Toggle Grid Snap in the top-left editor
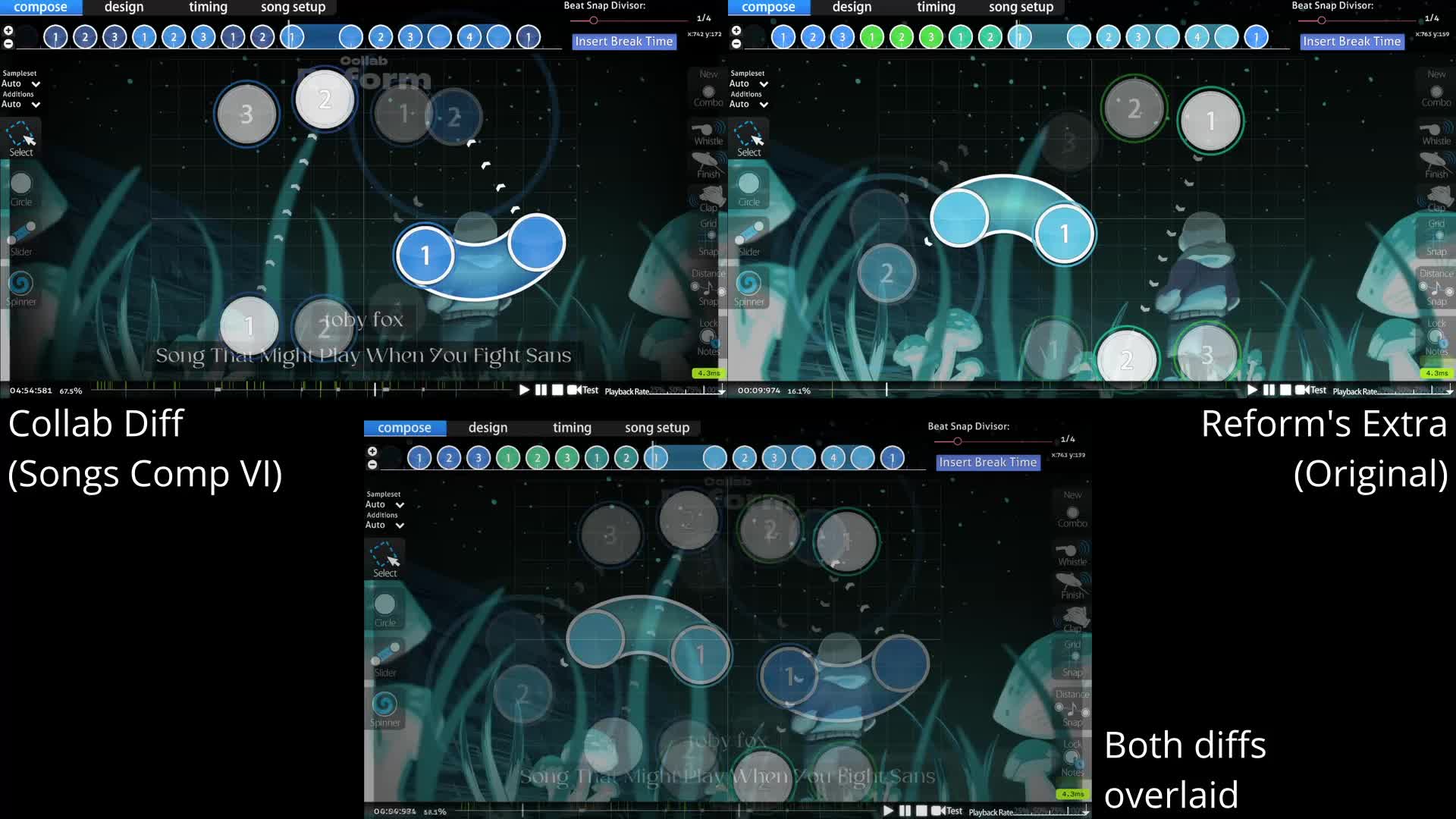 tap(710, 235)
